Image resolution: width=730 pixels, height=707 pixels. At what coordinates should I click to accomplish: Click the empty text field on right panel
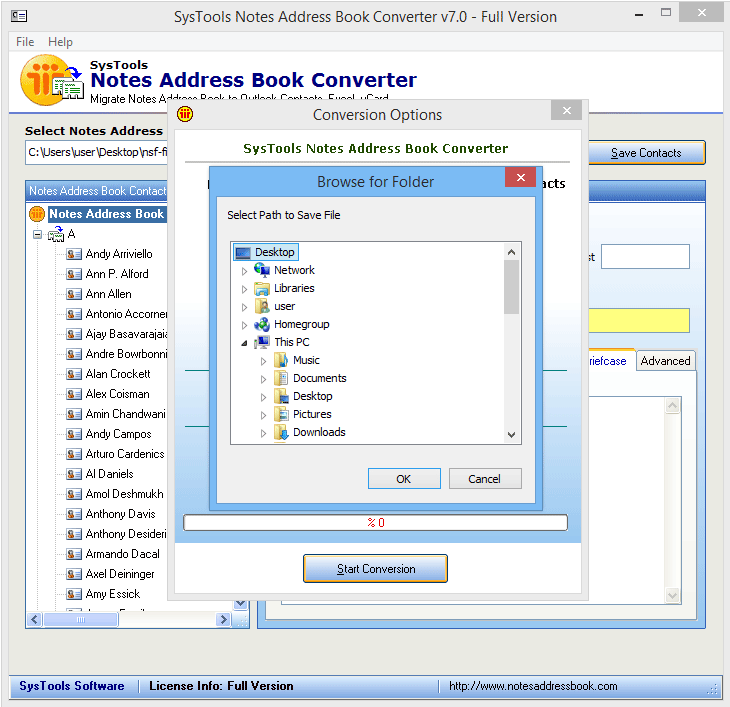click(x=645, y=256)
